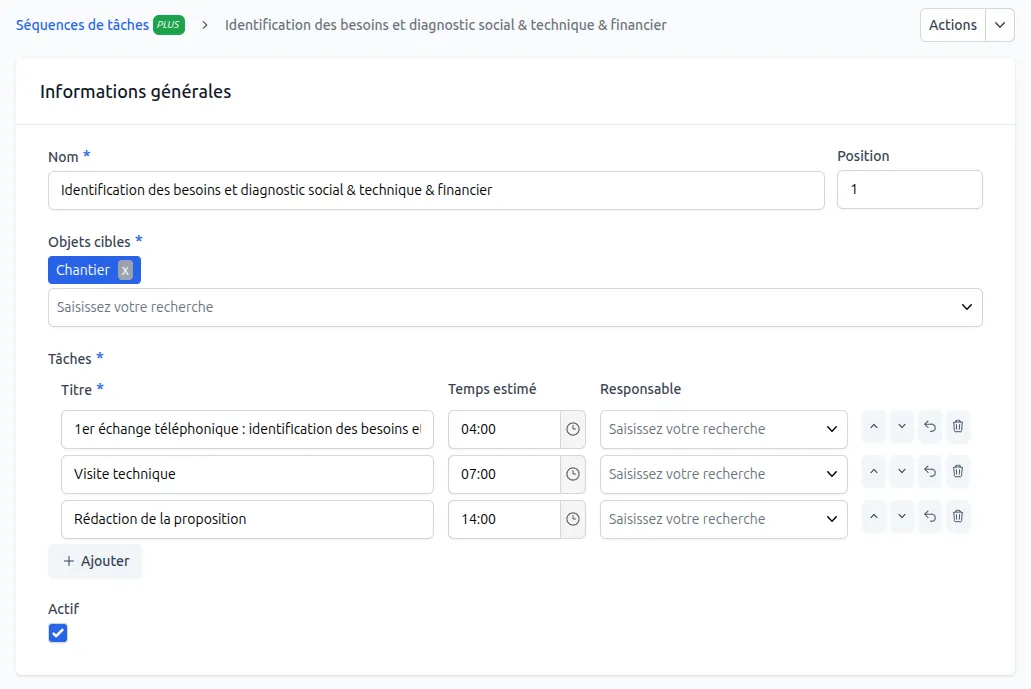Click Ajouter to add a task

pyautogui.click(x=96, y=561)
